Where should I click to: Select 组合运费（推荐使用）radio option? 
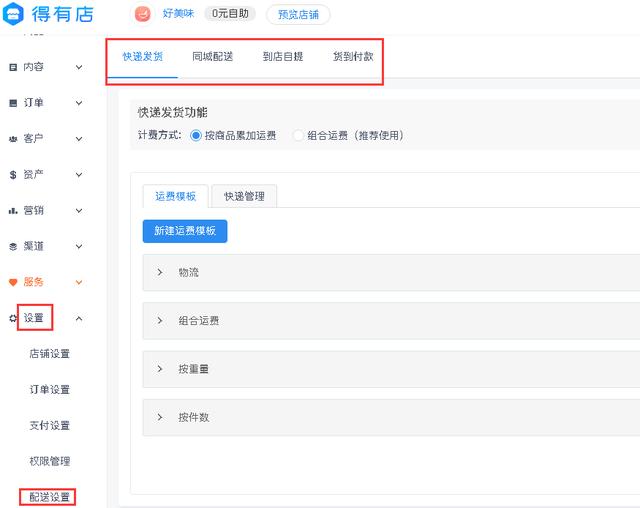[298, 135]
